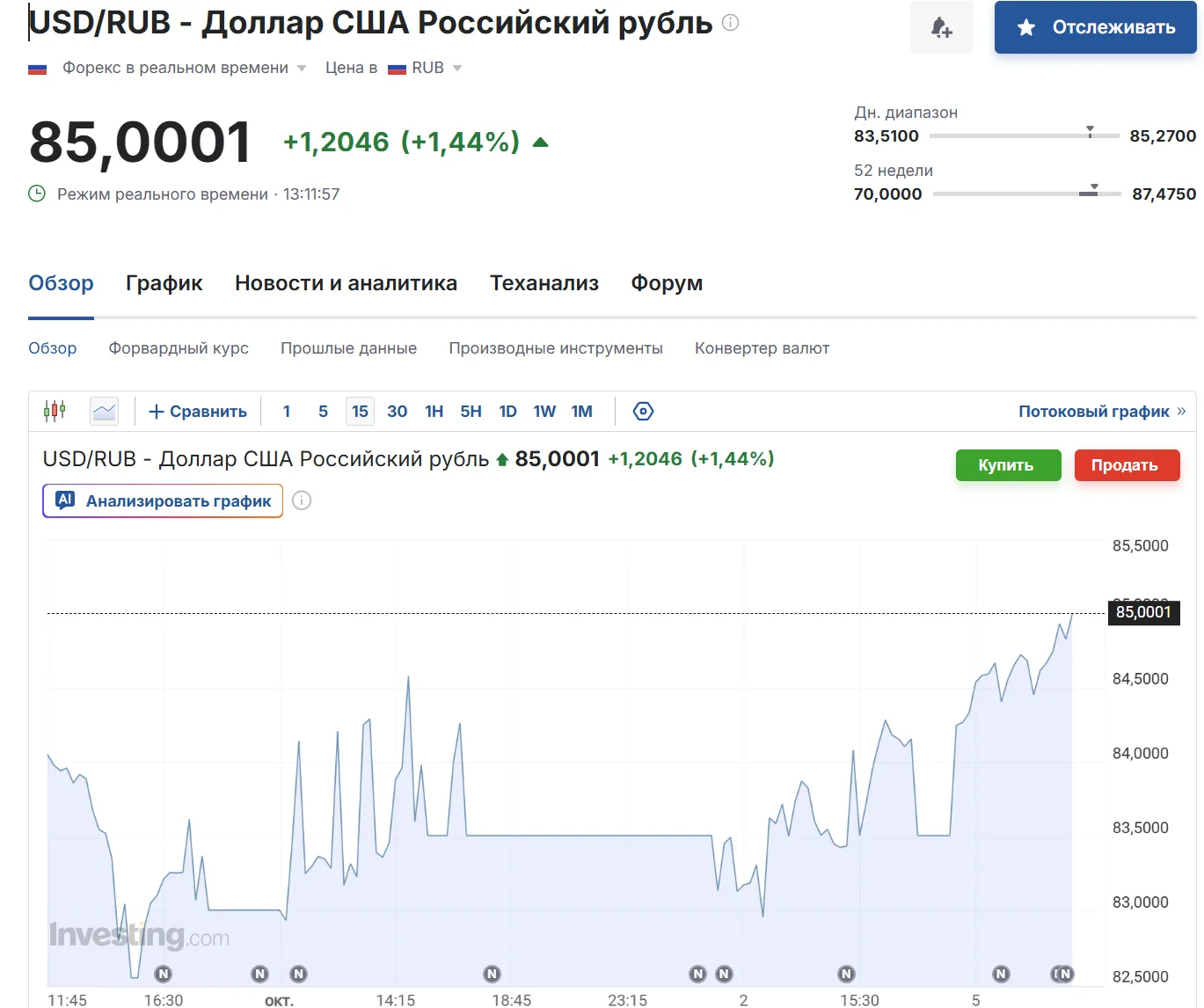
Task: Open the Новости и аналитика tab
Action: pos(346,283)
